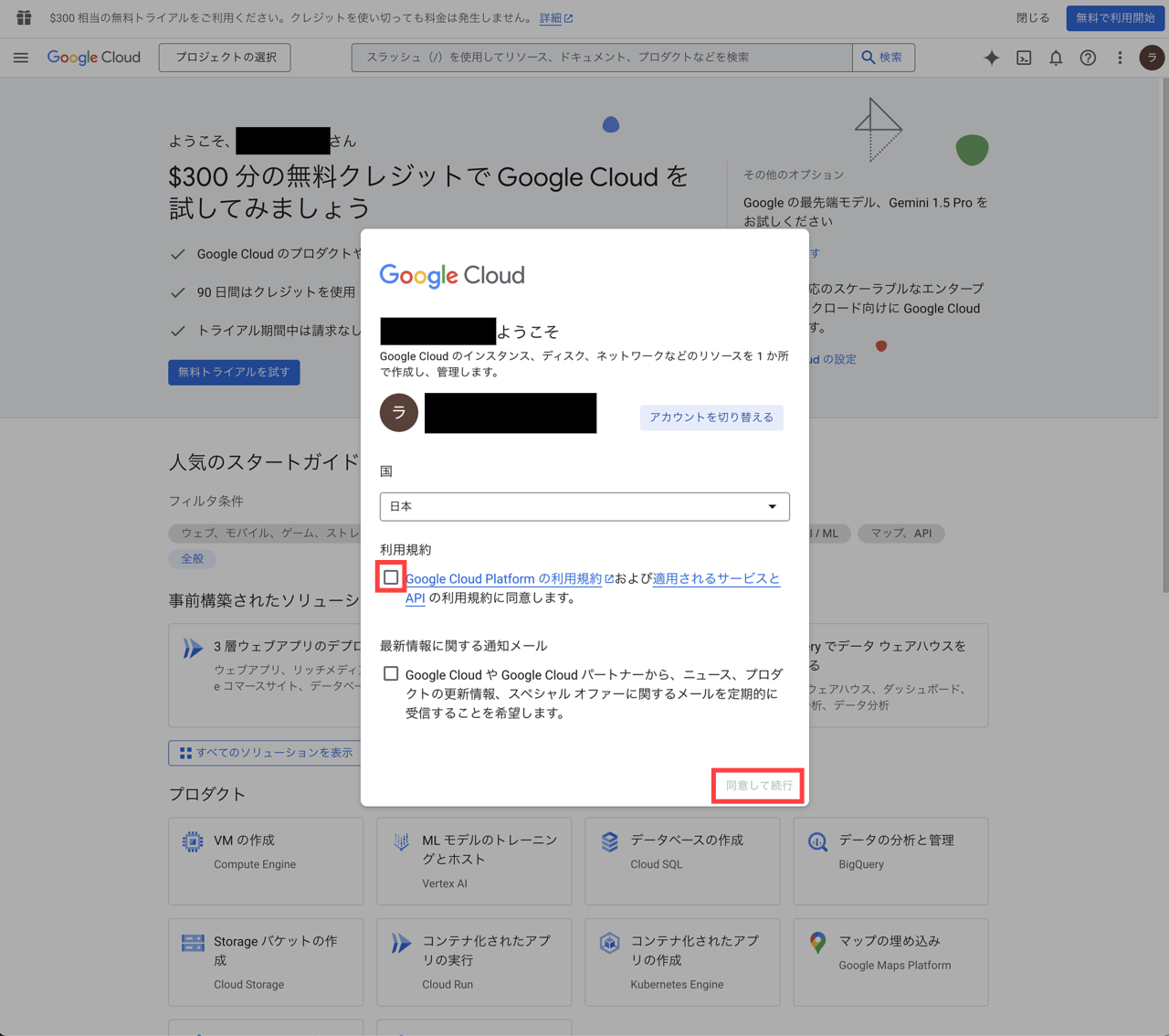Click the Cloud Storage bucket icon
This screenshot has height=1036, width=1169.
[193, 943]
